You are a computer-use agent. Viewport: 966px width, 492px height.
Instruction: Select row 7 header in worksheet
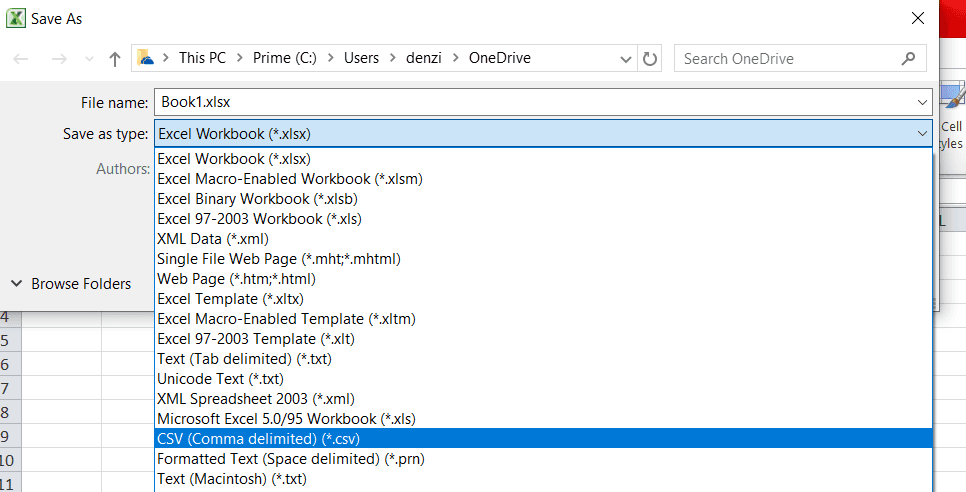point(10,389)
